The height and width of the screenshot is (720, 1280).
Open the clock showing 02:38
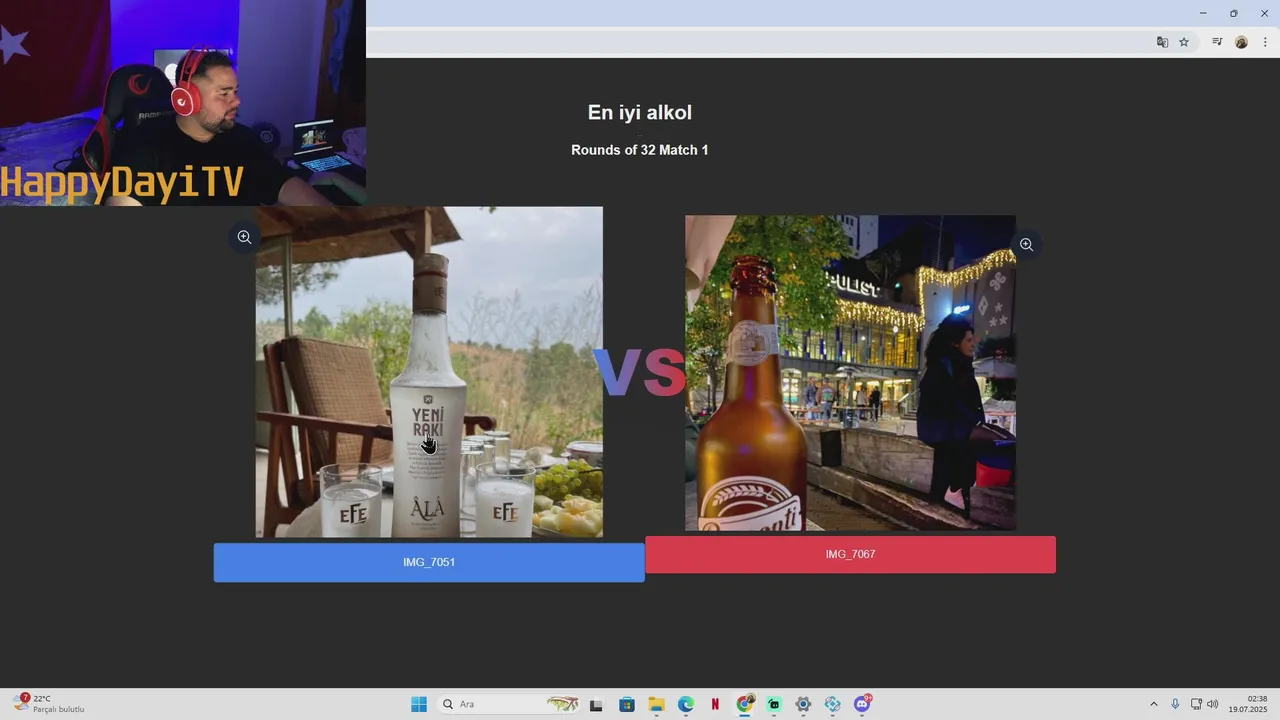pos(1248,704)
